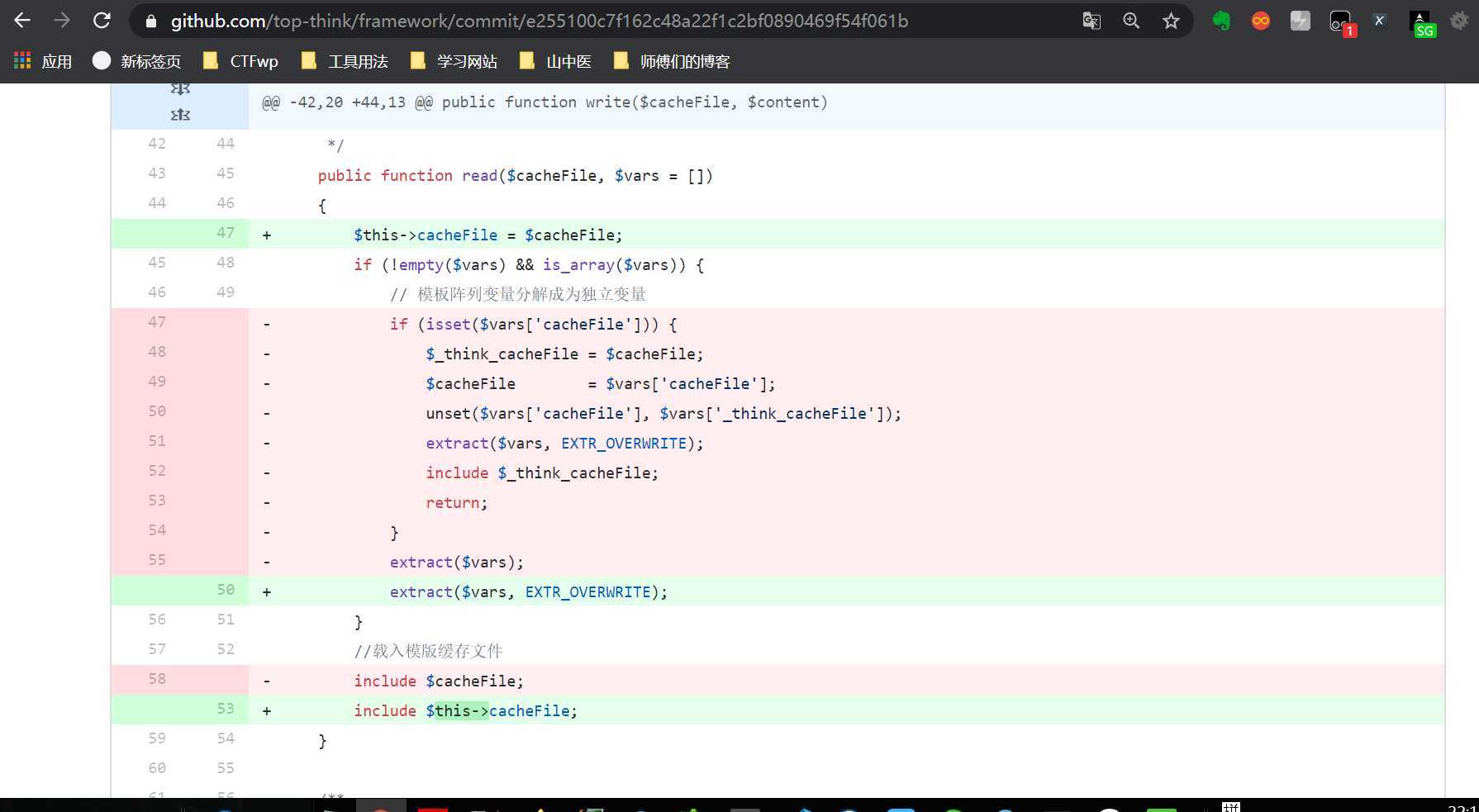Open the page zoom magnifier icon

[1131, 21]
